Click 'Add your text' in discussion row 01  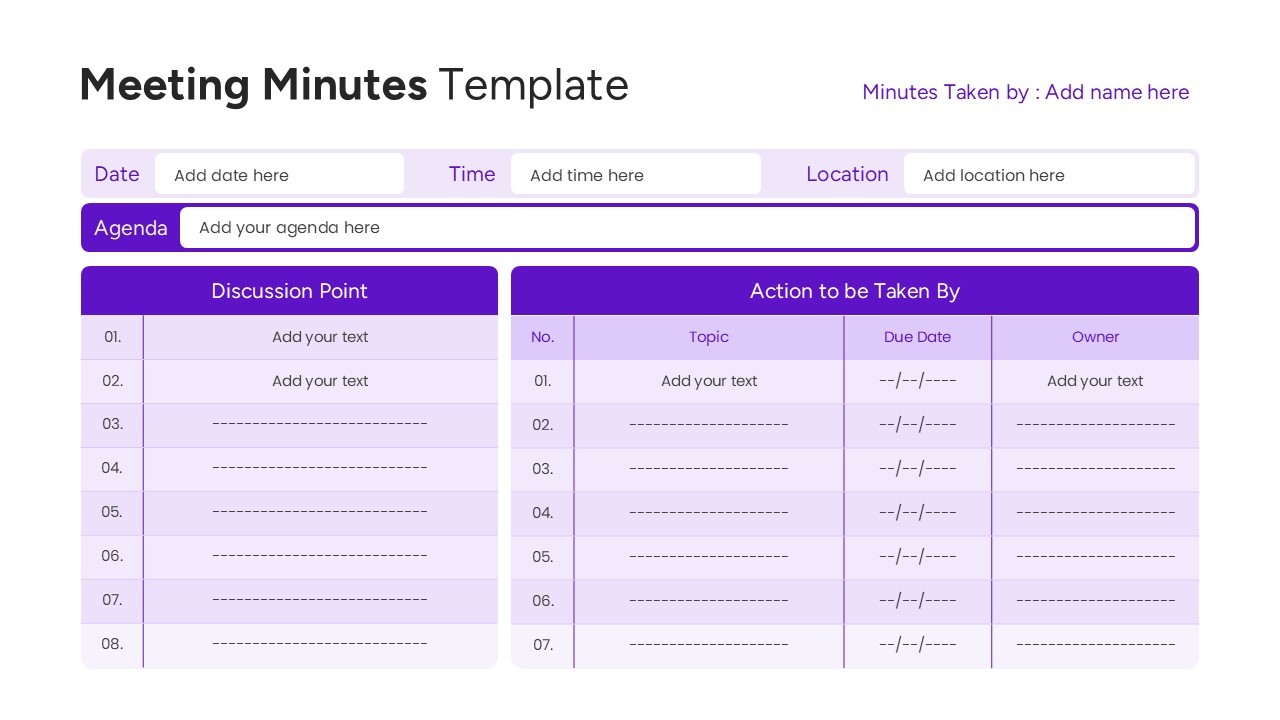tap(320, 337)
